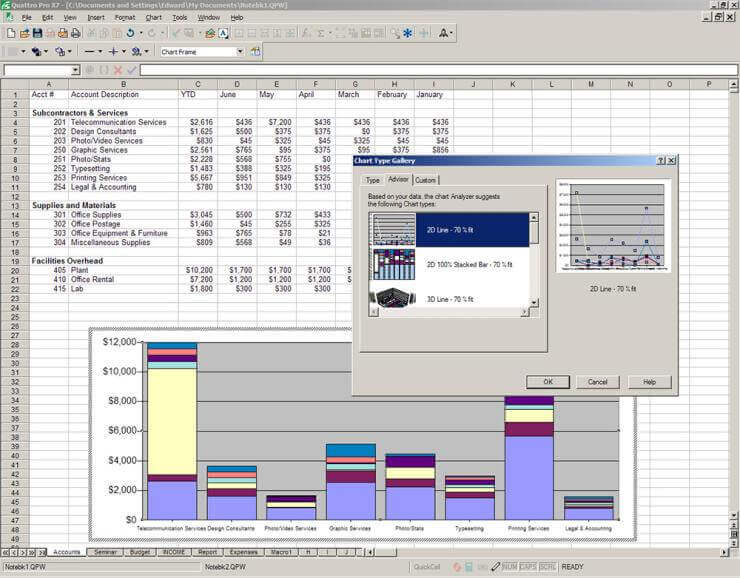The width and height of the screenshot is (740, 578).
Task: Click the fill color box on the chart toolbar
Action: point(13,51)
